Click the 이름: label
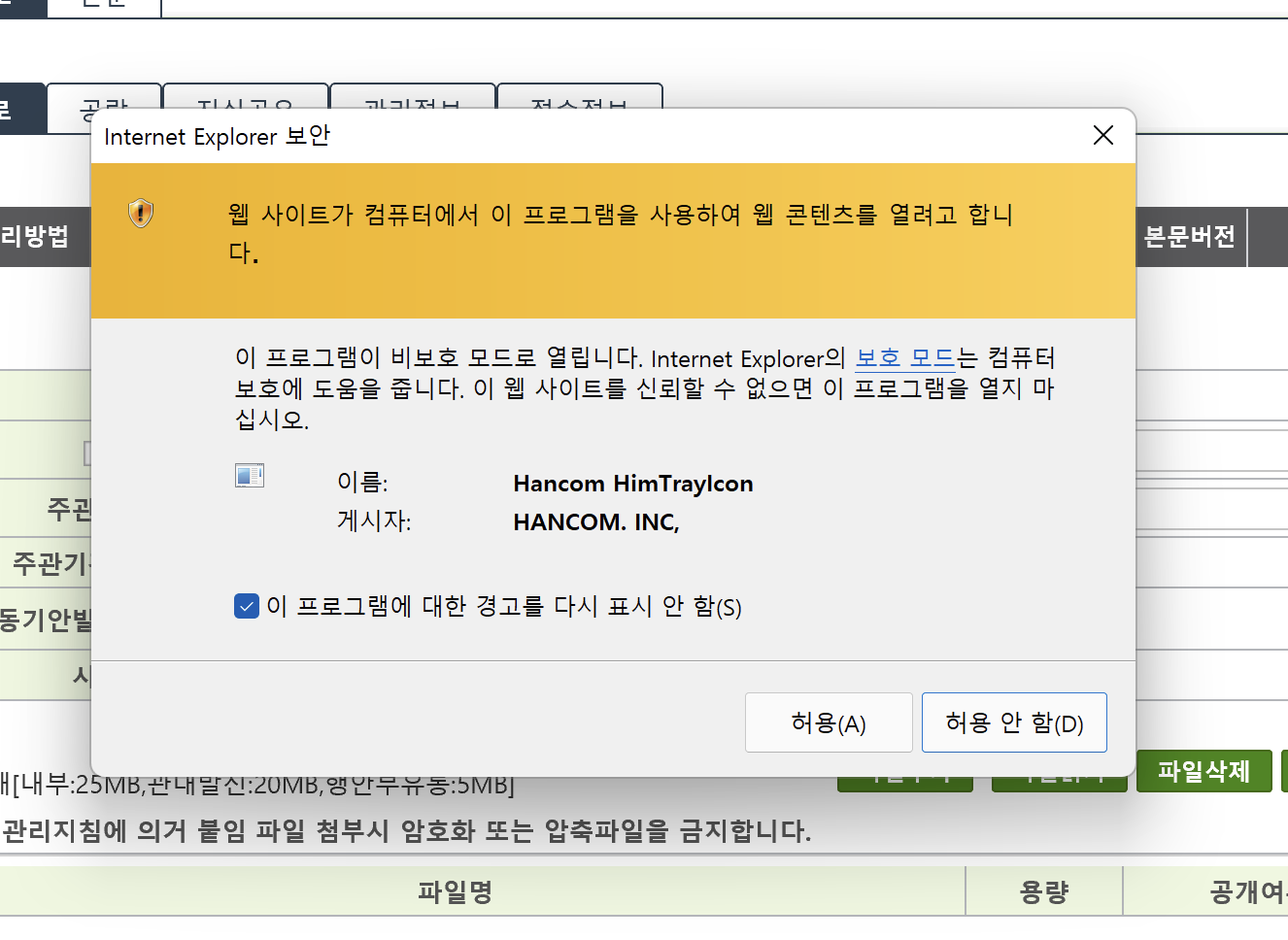Image resolution: width=1288 pixels, height=940 pixels. (362, 483)
